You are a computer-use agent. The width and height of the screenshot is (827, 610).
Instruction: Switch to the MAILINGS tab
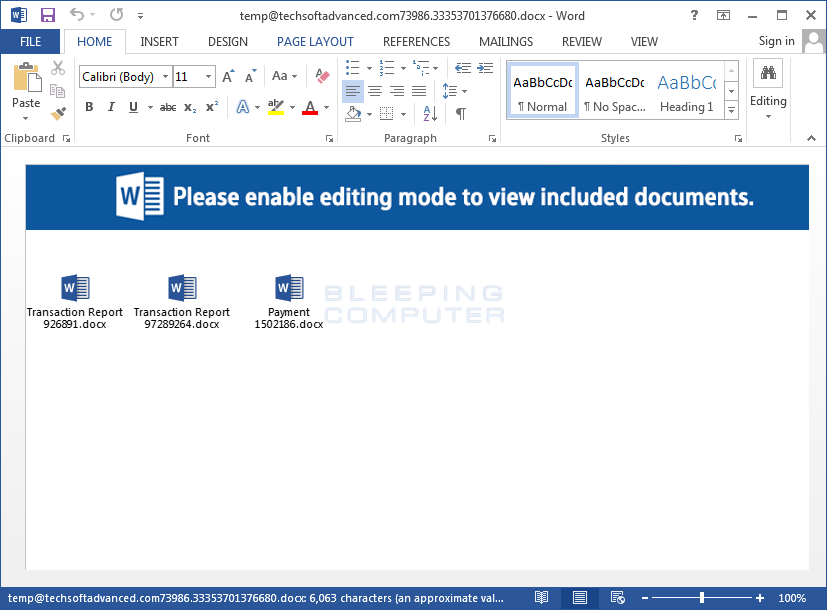[506, 42]
